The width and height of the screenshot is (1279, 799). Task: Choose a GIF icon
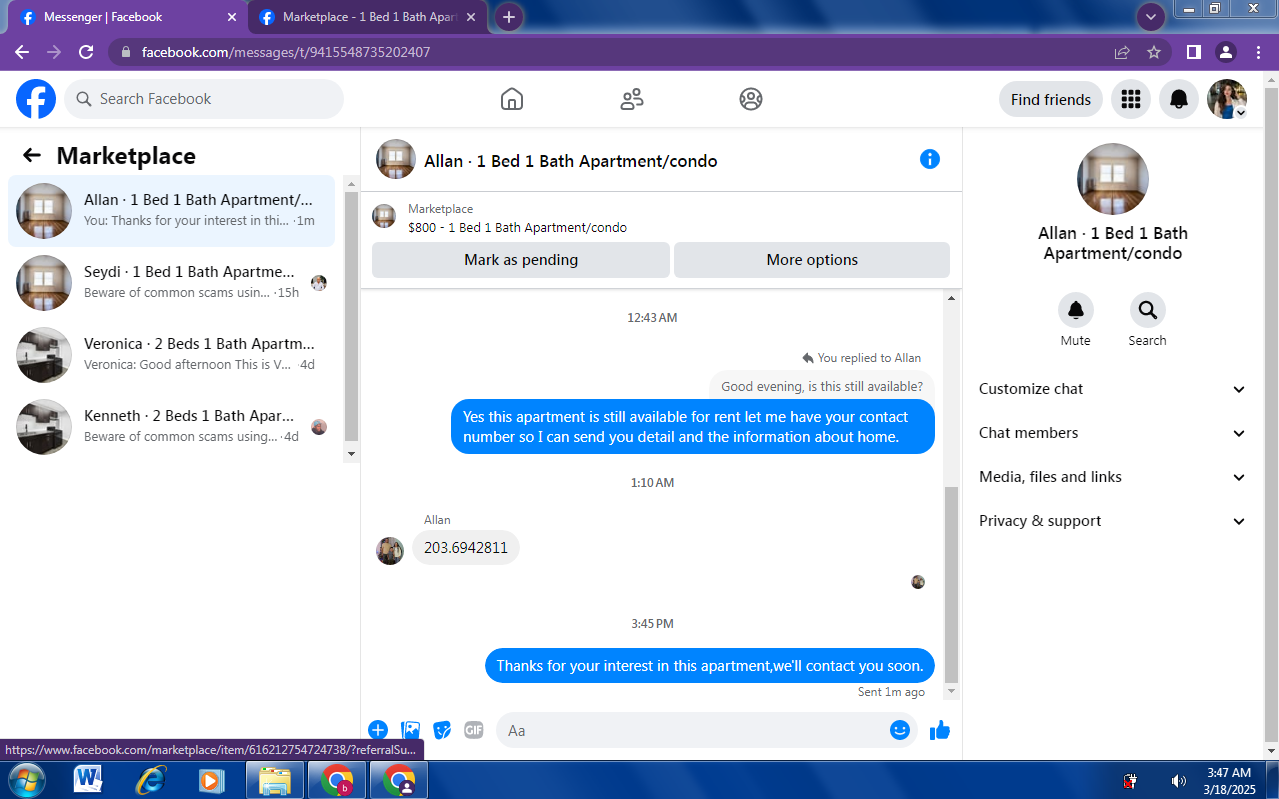[x=474, y=730]
